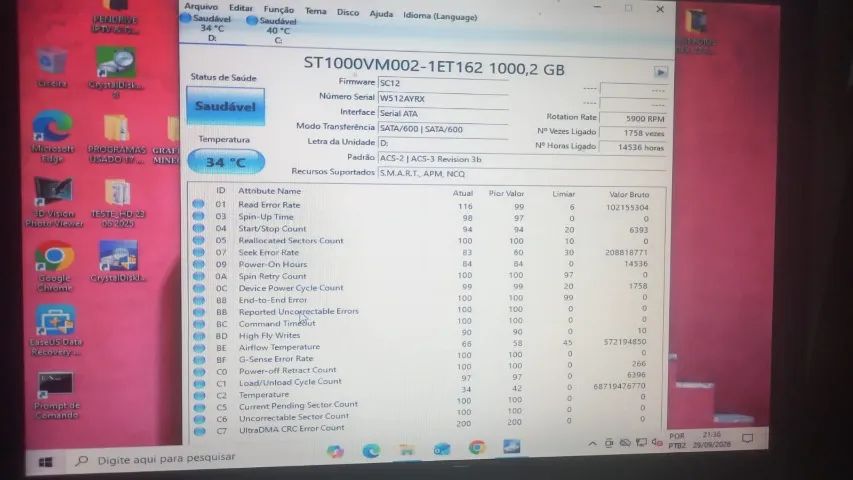Show hidden system tray icons

[x=592, y=444]
